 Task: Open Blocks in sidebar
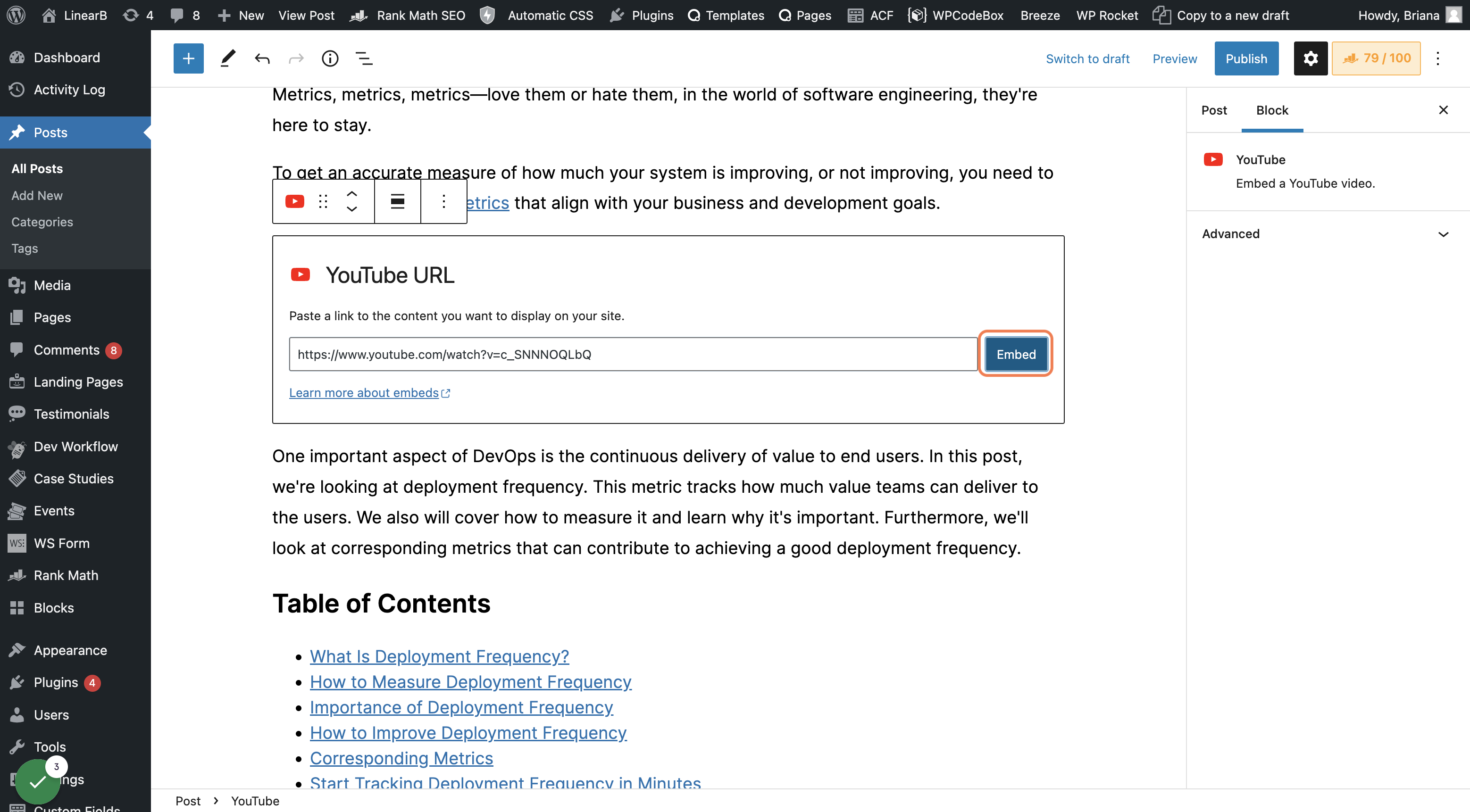(75, 607)
